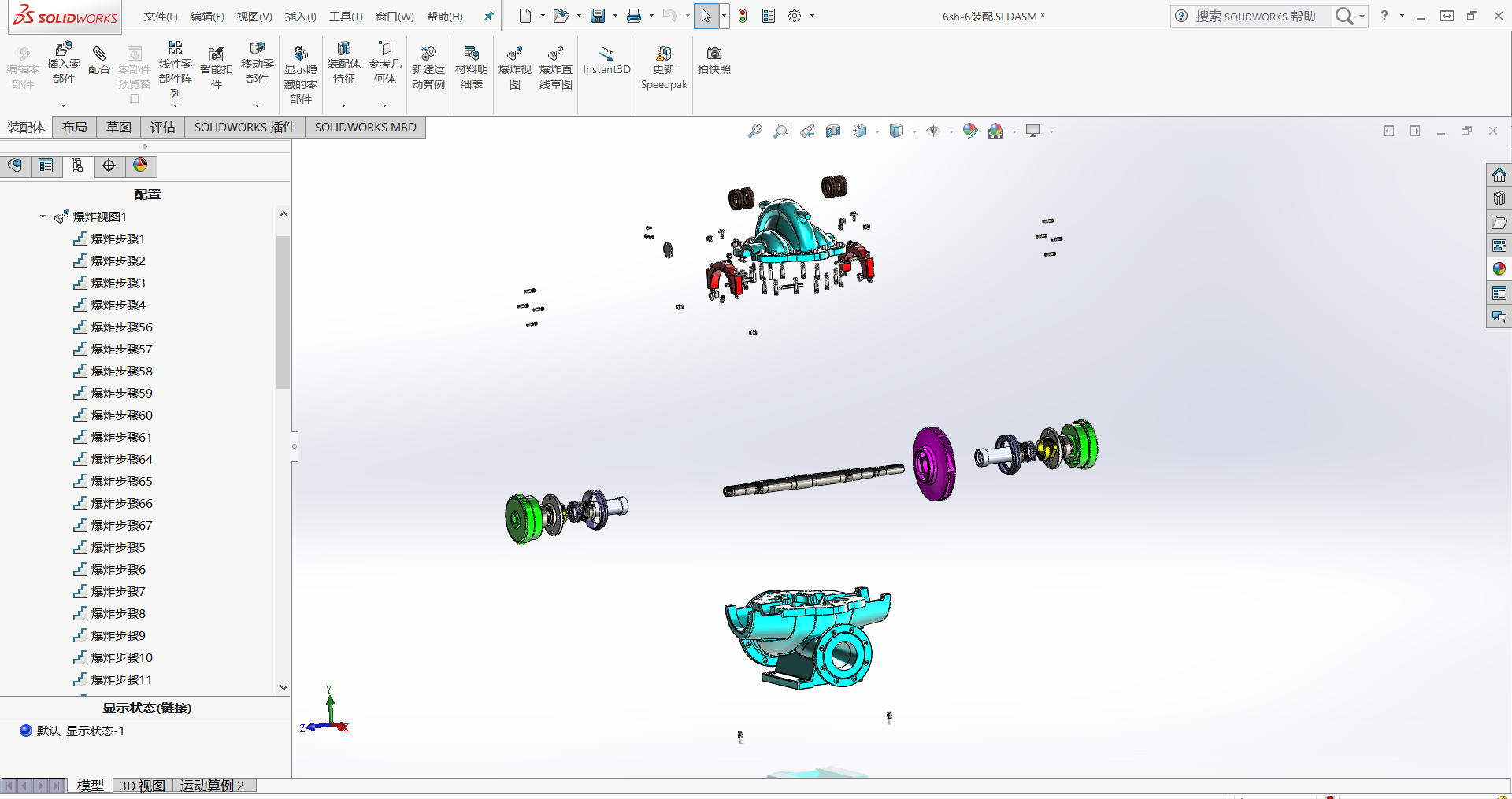The image size is (1512, 799).
Task: Select the Mate (配合) tool
Action: click(x=99, y=61)
